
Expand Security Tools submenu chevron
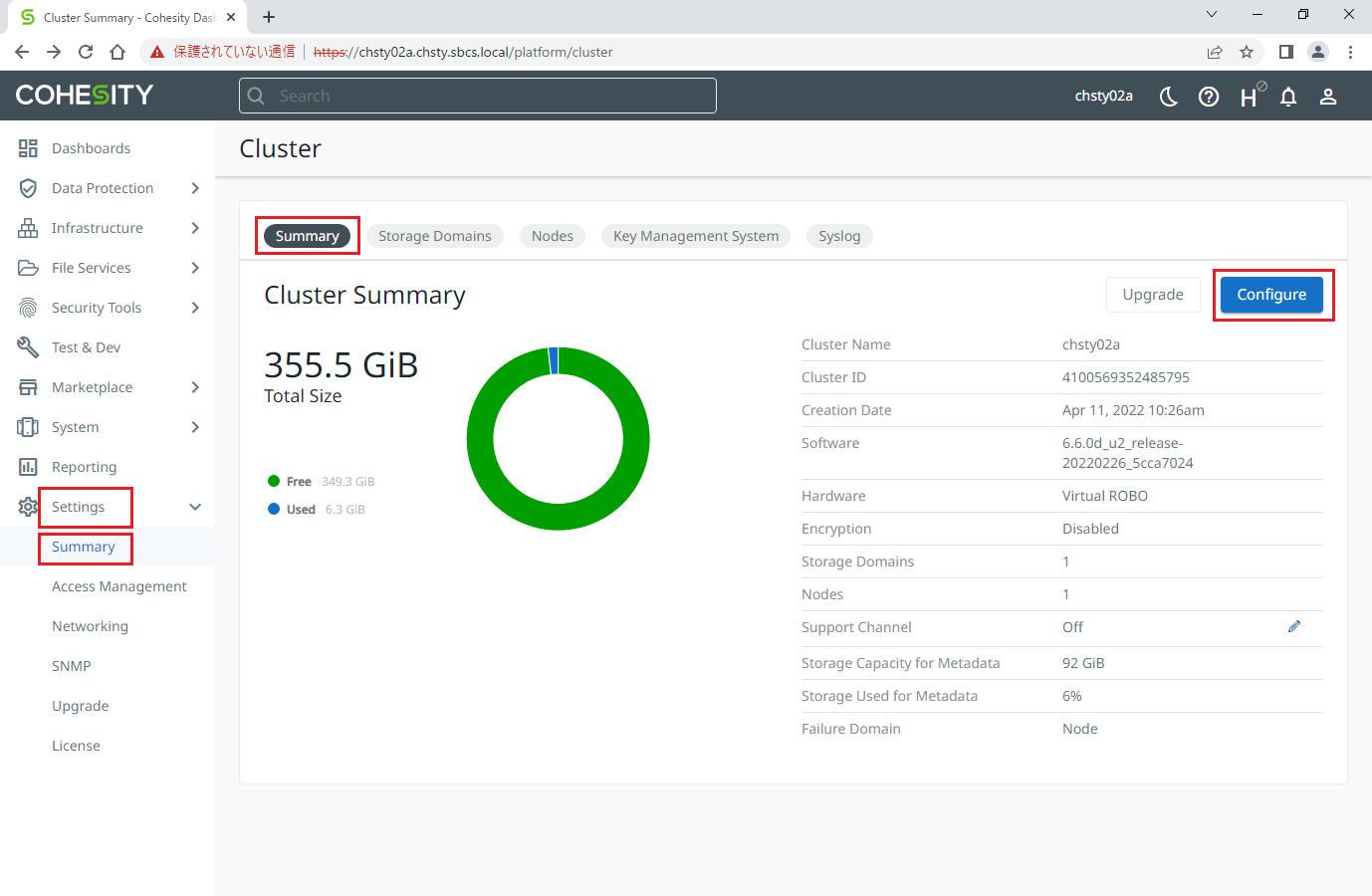[195, 308]
